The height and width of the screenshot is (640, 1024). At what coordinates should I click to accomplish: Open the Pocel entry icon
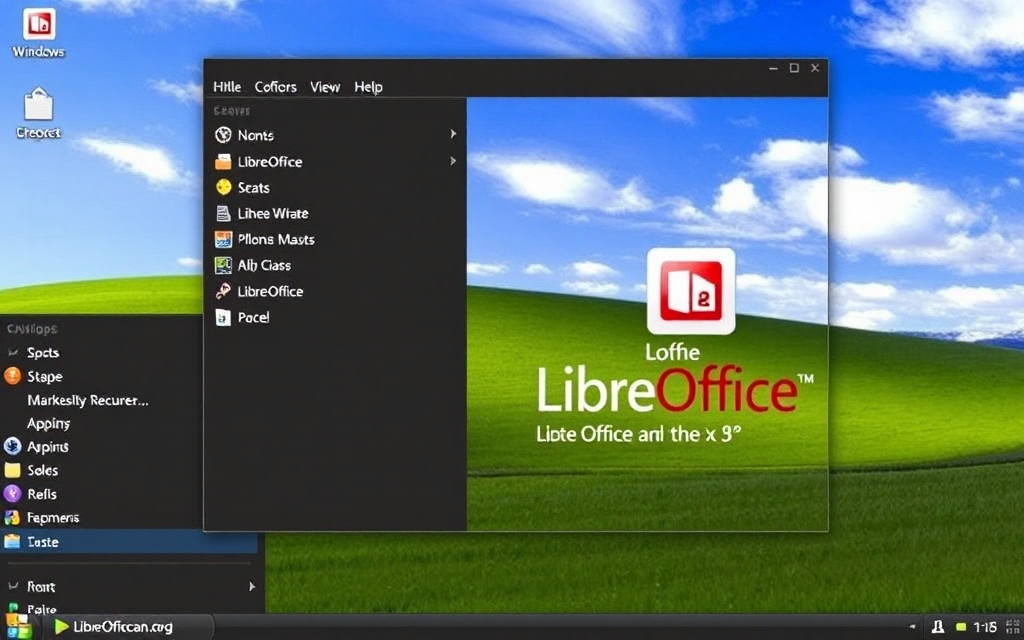coord(223,317)
